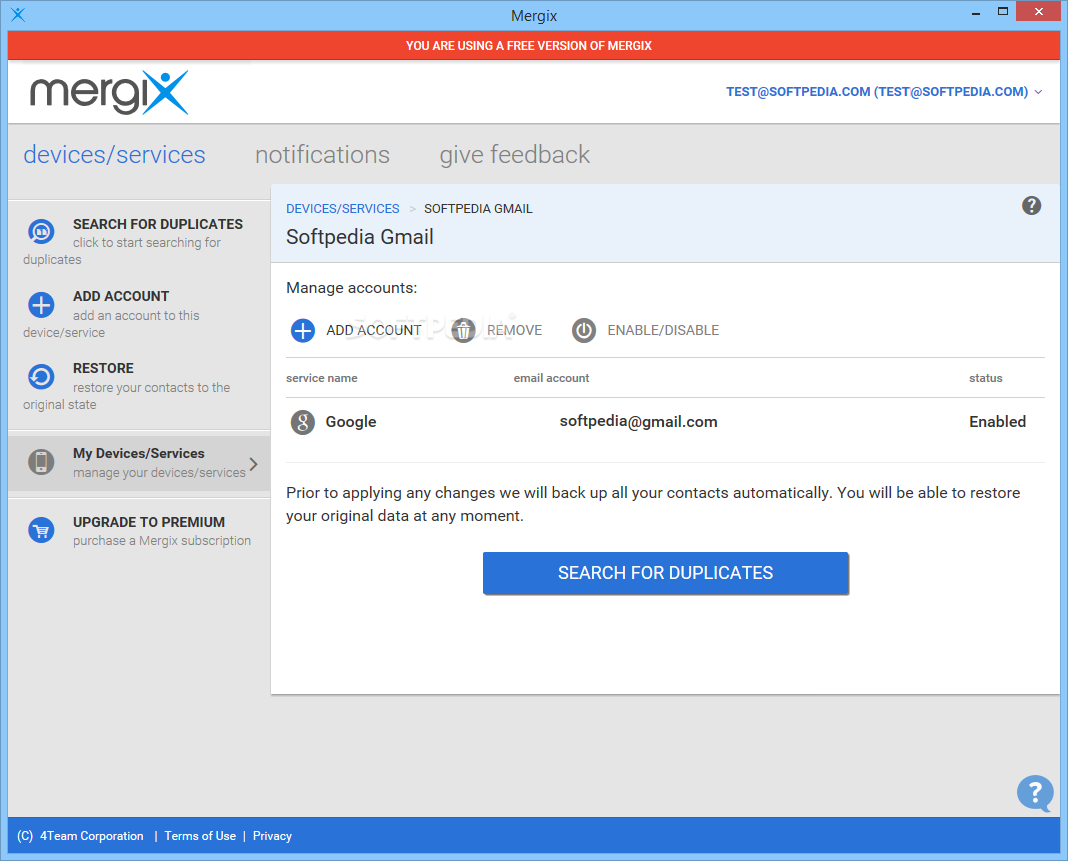Switch to the notifications tab
This screenshot has width=1068, height=861.
click(322, 155)
